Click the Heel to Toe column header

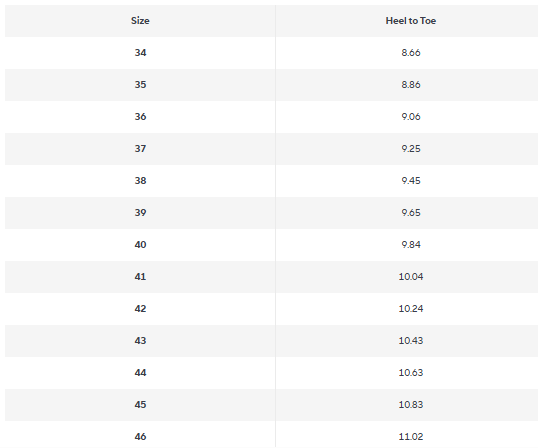(410, 21)
